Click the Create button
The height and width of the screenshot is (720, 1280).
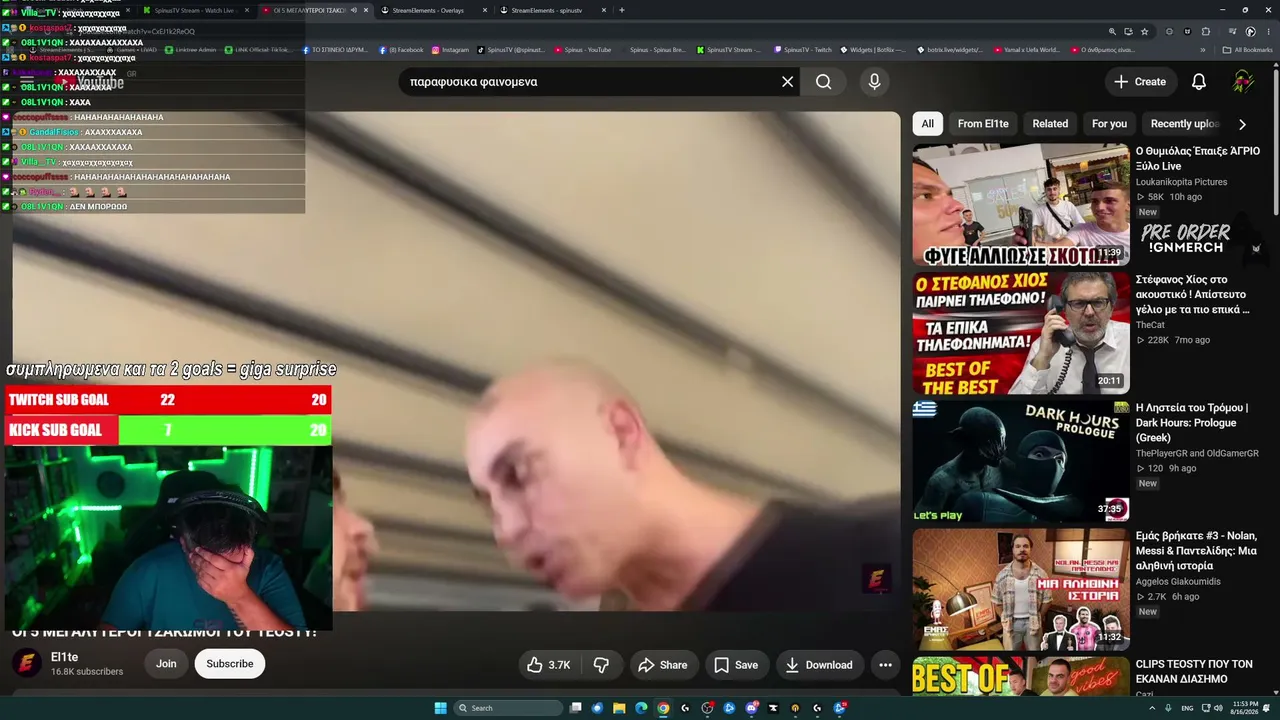(1140, 82)
